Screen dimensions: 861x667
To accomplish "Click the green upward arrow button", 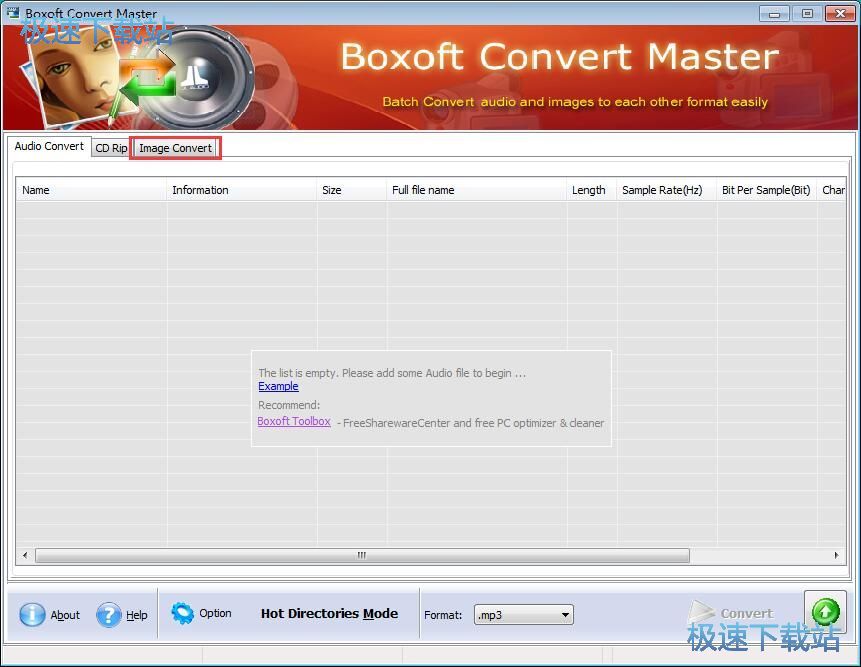I will pyautogui.click(x=825, y=612).
